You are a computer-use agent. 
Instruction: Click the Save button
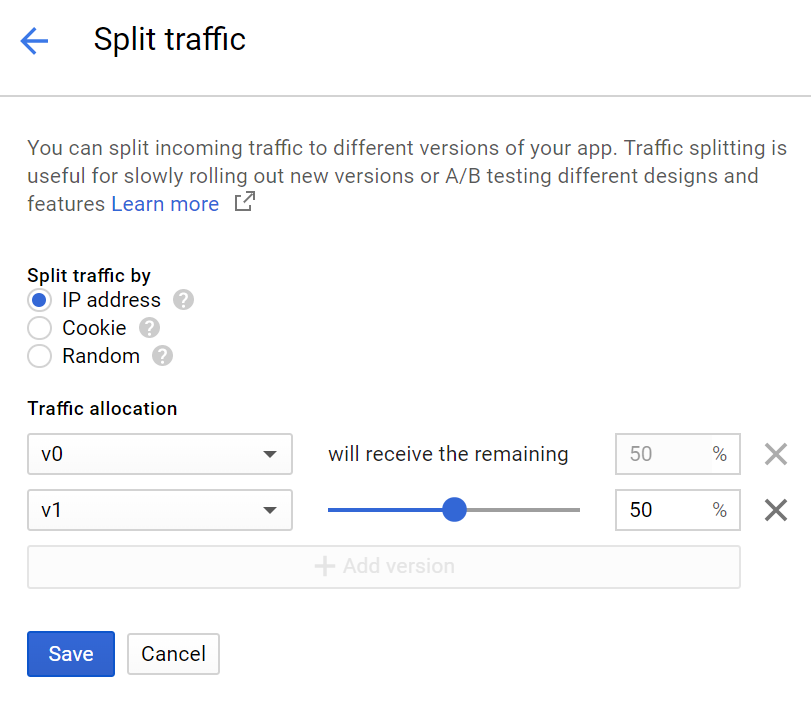point(71,654)
